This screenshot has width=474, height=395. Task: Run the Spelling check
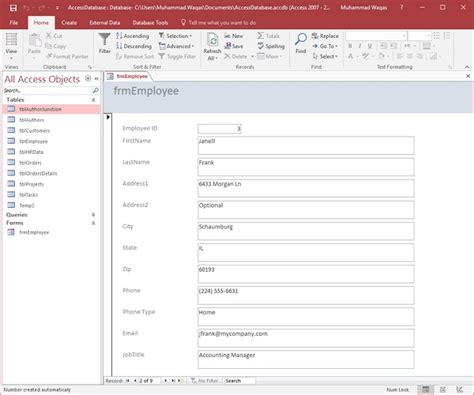(x=271, y=46)
